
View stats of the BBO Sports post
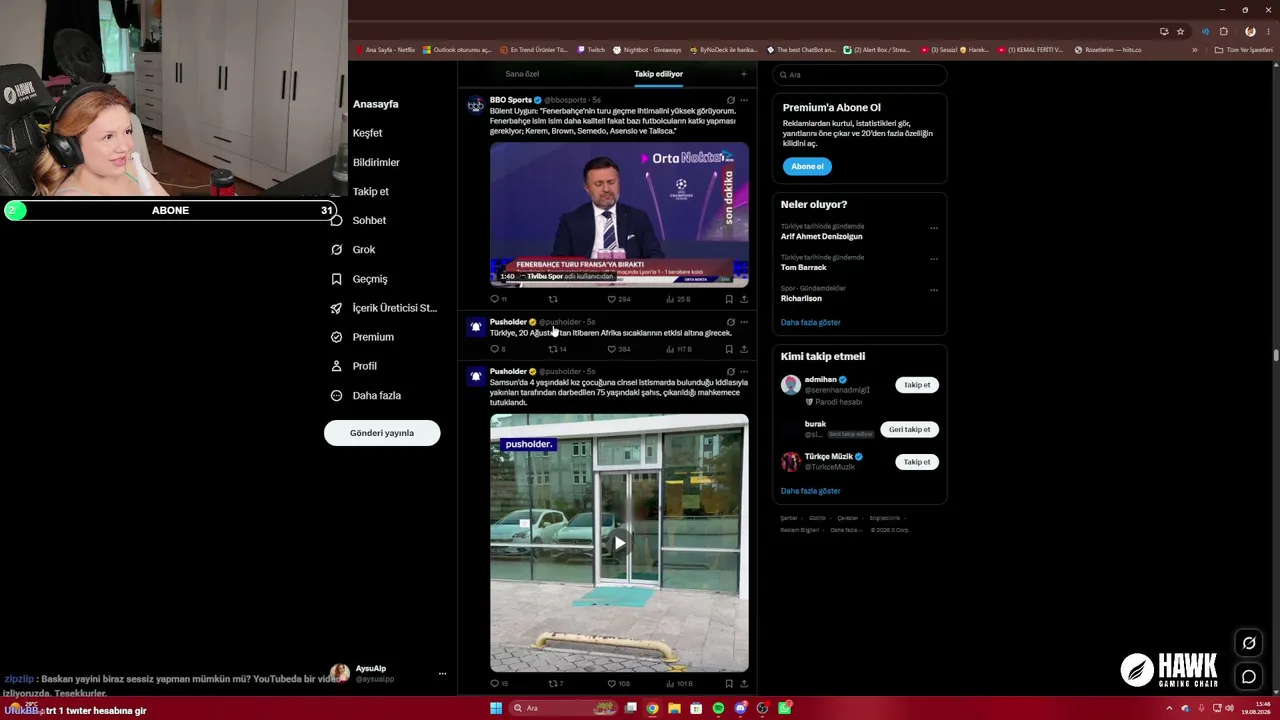(678, 299)
